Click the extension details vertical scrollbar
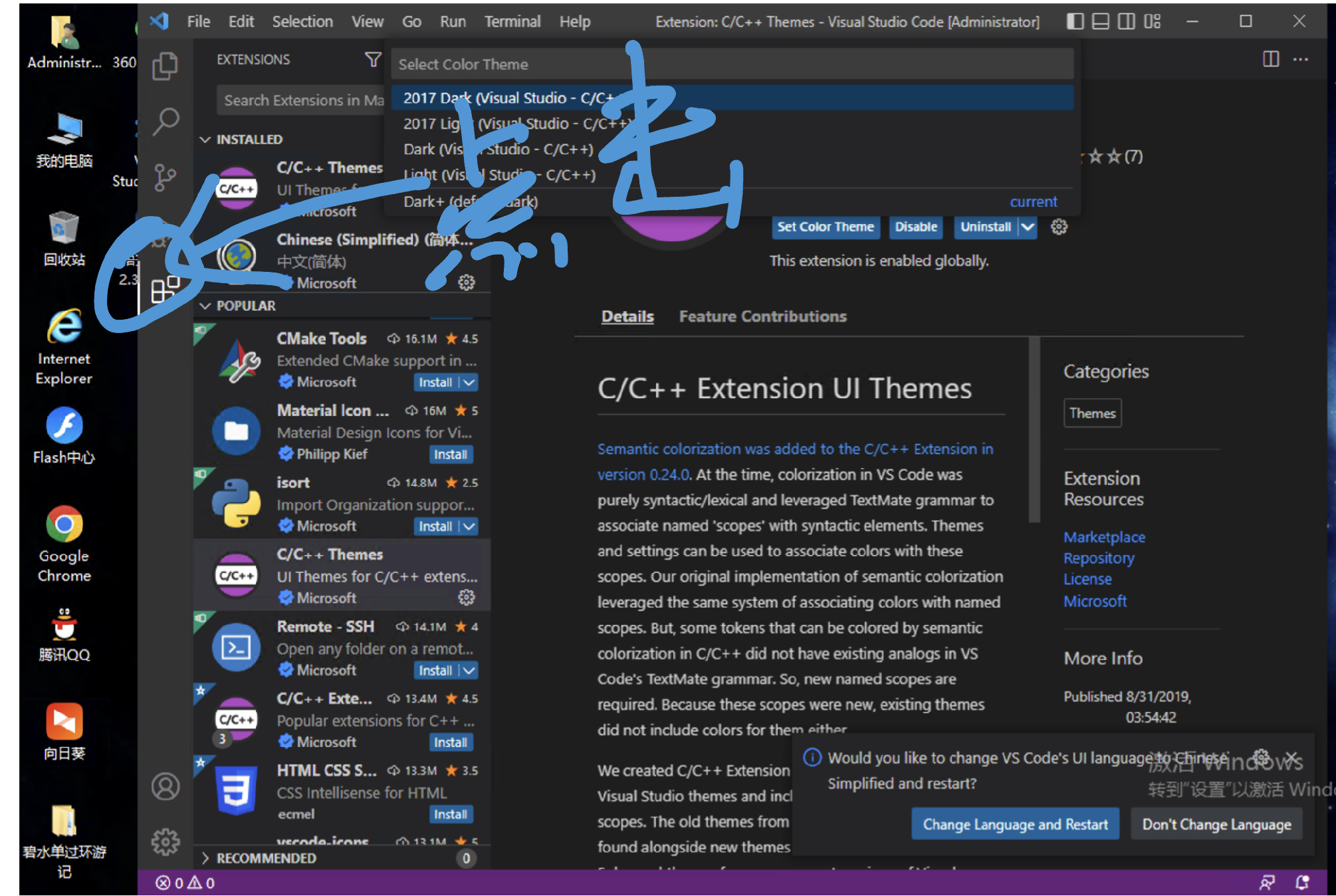 1034,429
